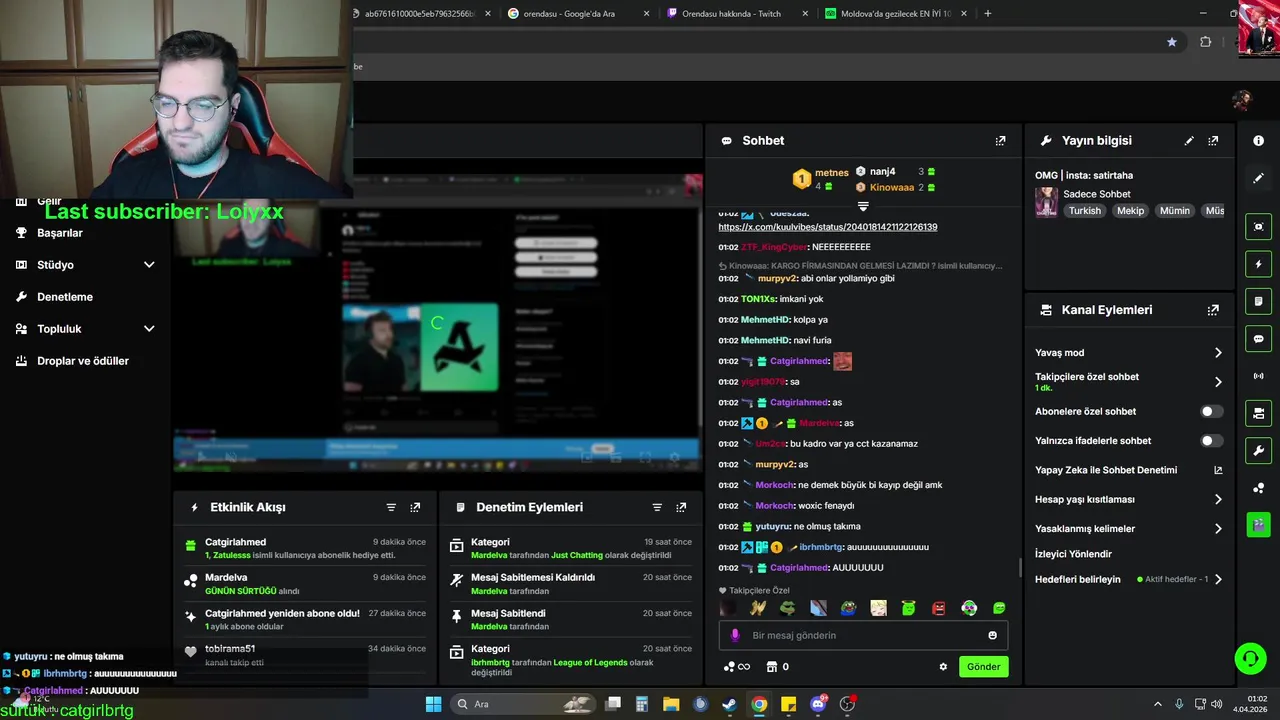The width and height of the screenshot is (1280, 720).
Task: Open the x.com kuulvibes link in chat
Action: pyautogui.click(x=828, y=227)
